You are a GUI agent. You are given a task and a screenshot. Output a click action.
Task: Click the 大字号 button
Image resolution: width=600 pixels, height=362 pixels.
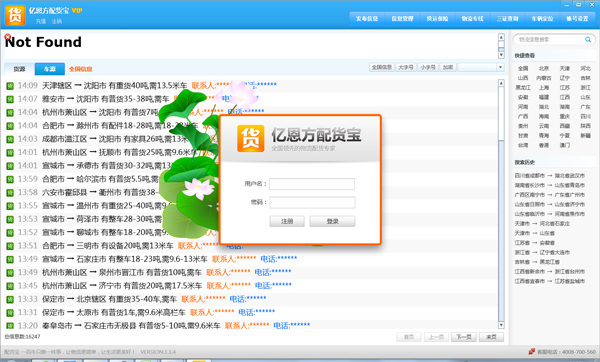tap(406, 67)
